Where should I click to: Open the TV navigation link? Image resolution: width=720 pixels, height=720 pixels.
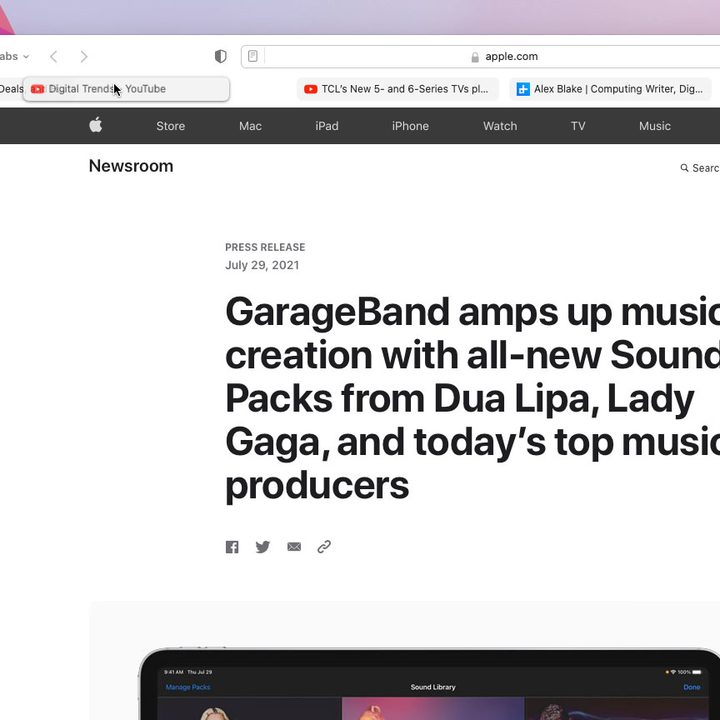[x=578, y=126]
